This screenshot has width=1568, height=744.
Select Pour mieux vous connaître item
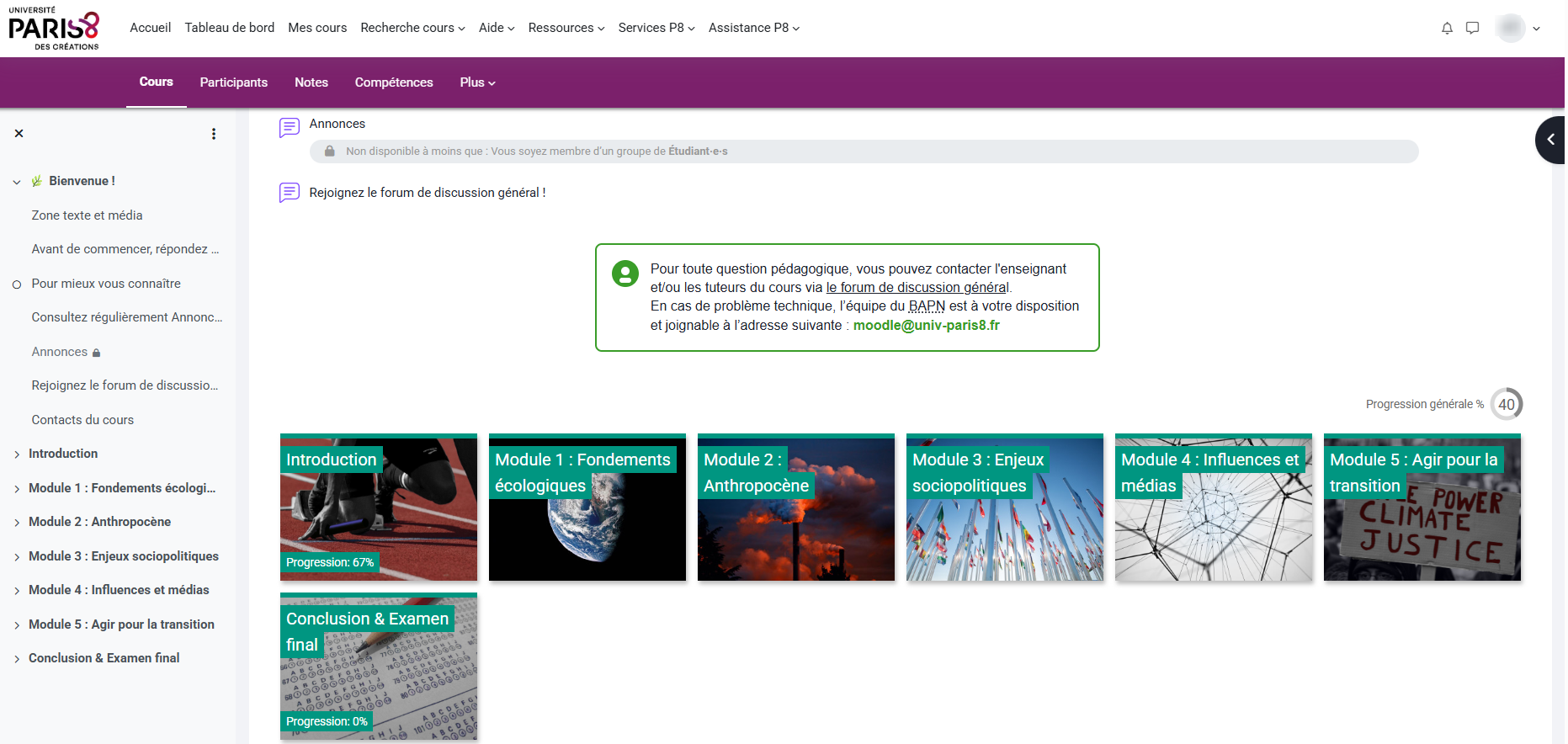(106, 284)
